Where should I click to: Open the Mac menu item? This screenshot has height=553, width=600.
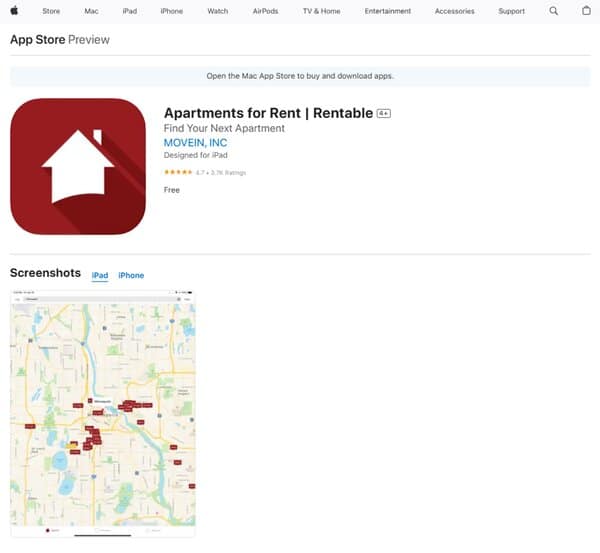91,11
